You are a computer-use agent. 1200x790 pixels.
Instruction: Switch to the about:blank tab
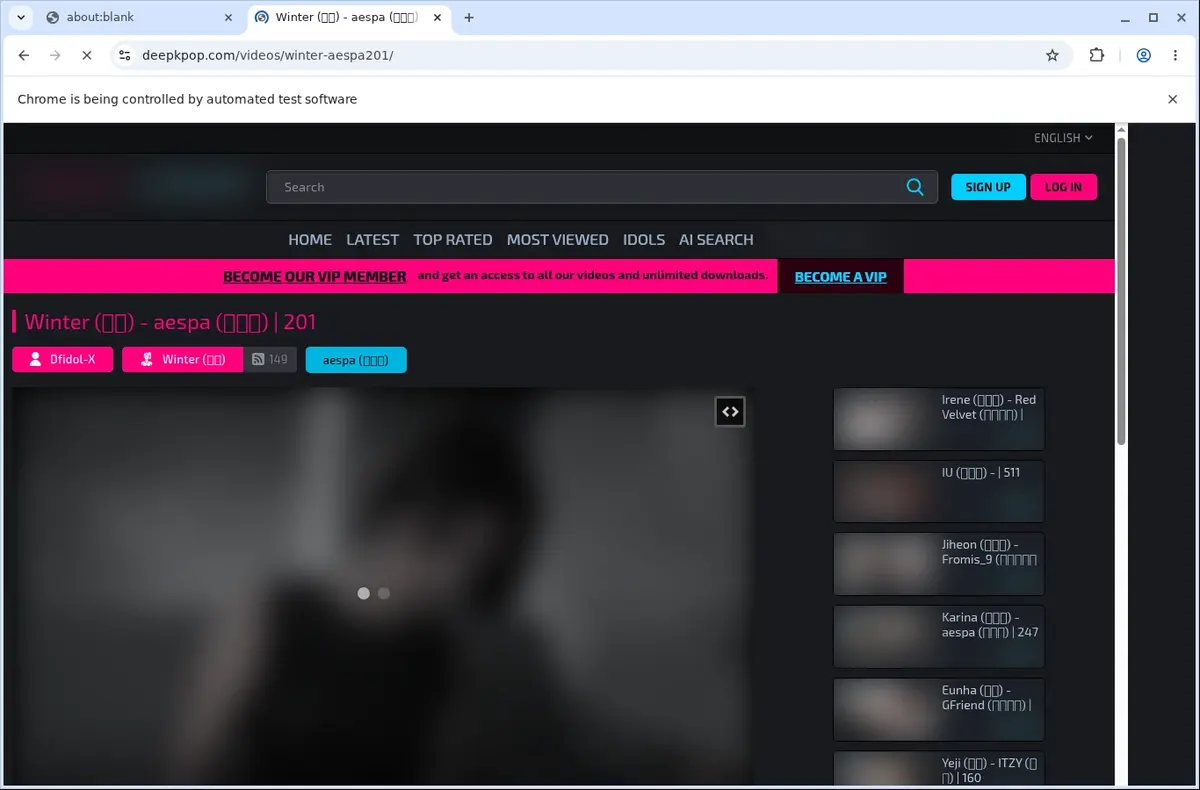(138, 17)
